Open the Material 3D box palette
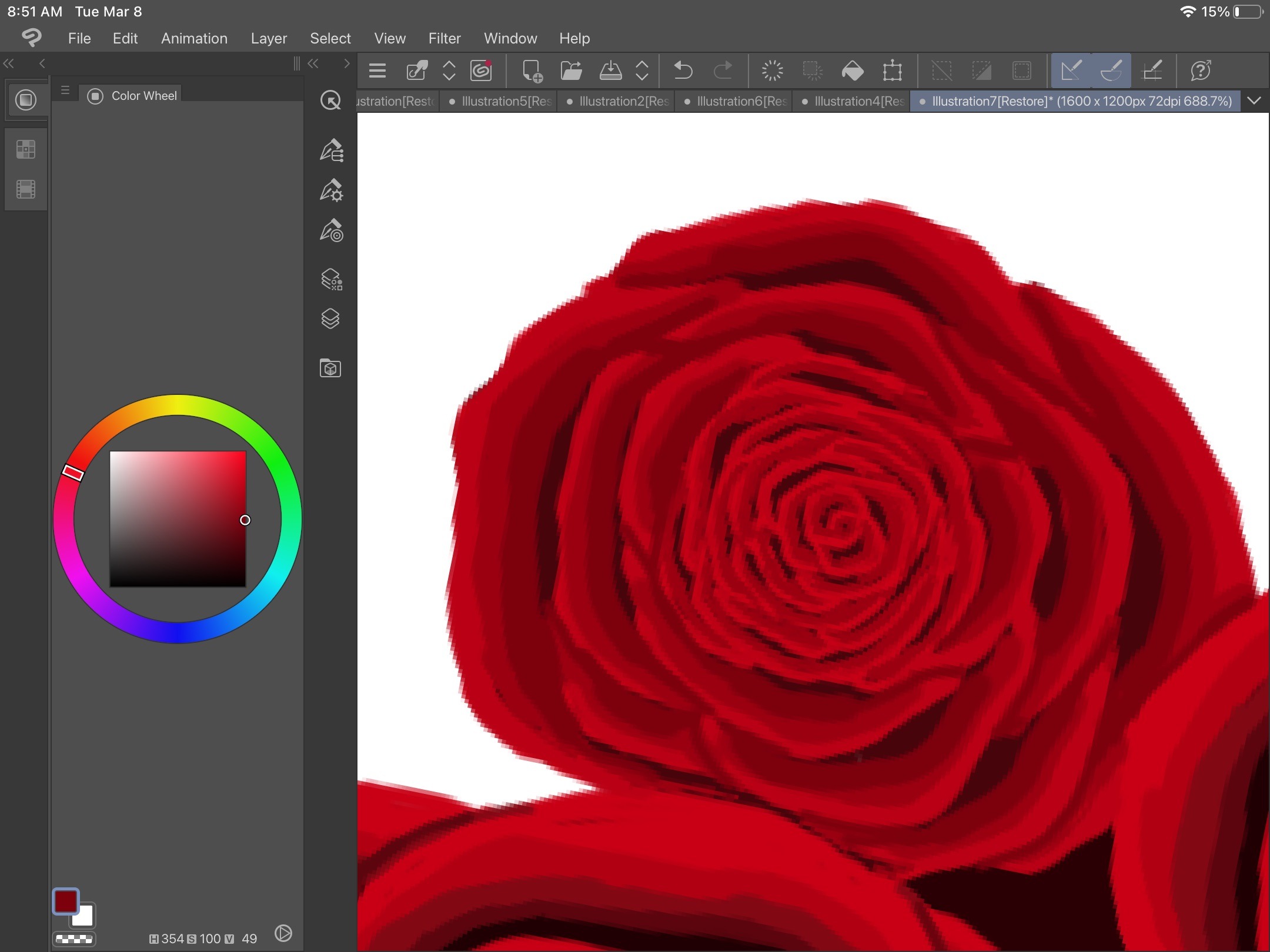Image resolution: width=1270 pixels, height=952 pixels. pos(330,368)
